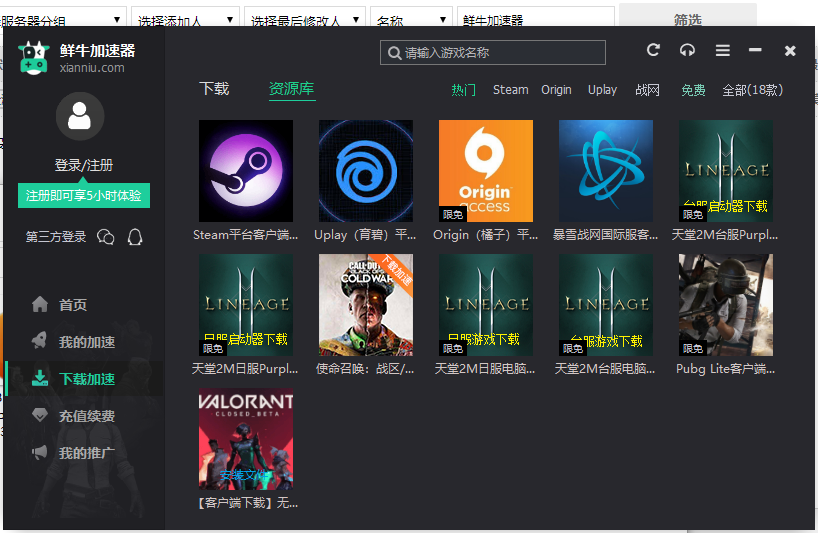Open 我的加速 in sidebar
The height and width of the screenshot is (533, 818).
coord(73,342)
